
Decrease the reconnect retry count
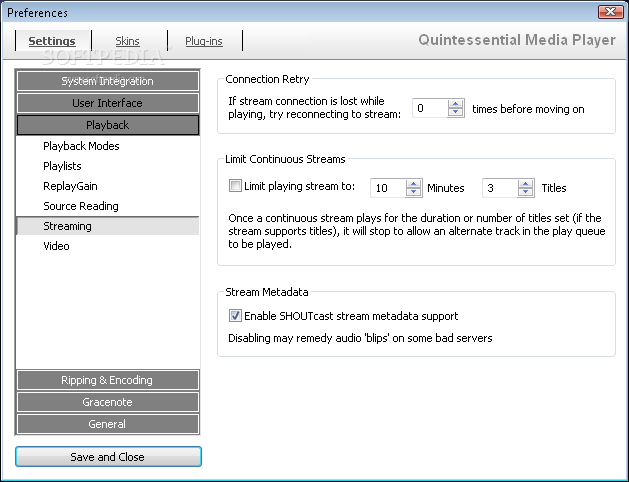point(455,112)
